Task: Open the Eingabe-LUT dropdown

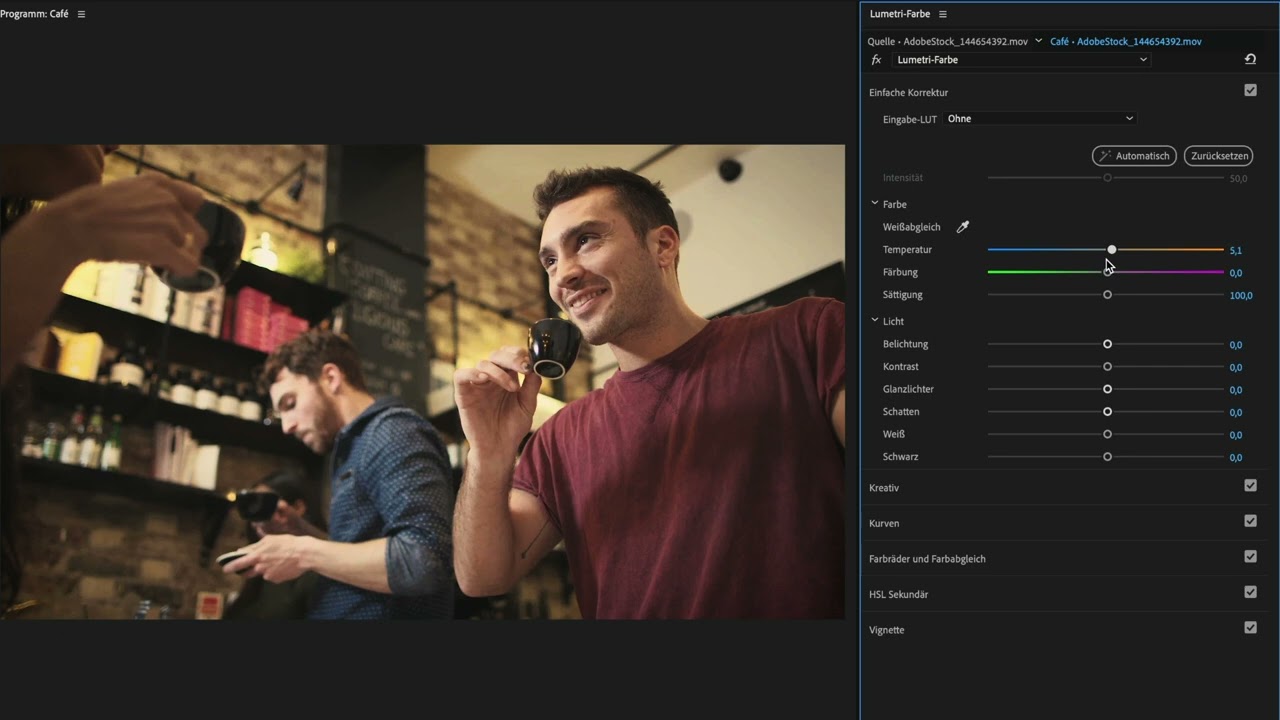Action: coord(1040,119)
